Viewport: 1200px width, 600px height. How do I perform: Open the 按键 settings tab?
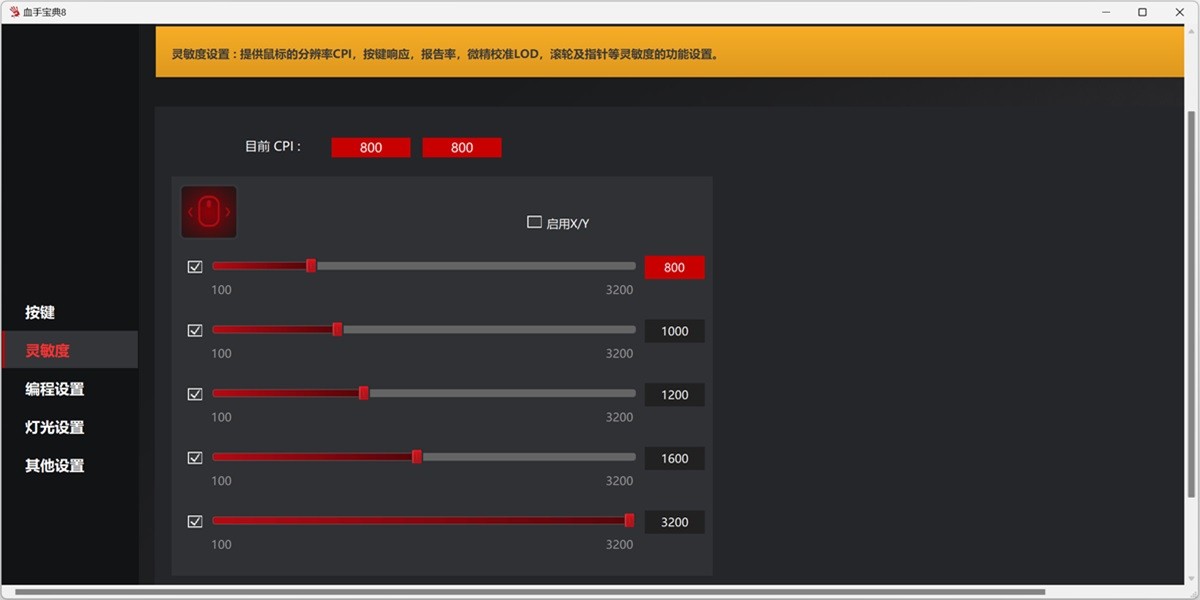click(40, 313)
